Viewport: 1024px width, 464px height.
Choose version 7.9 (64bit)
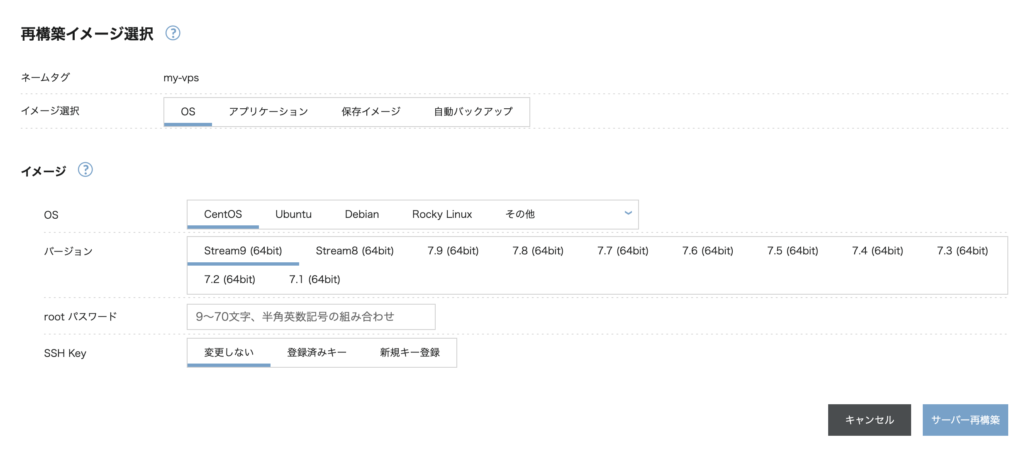453,251
